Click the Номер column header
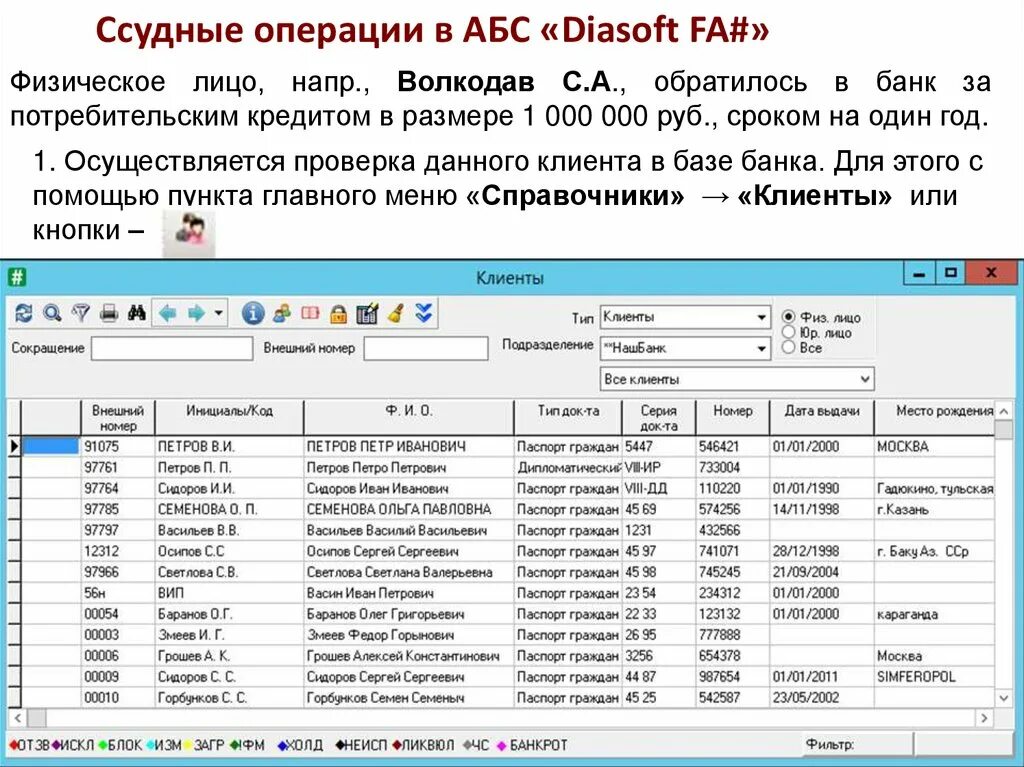The image size is (1024, 767). point(733,418)
